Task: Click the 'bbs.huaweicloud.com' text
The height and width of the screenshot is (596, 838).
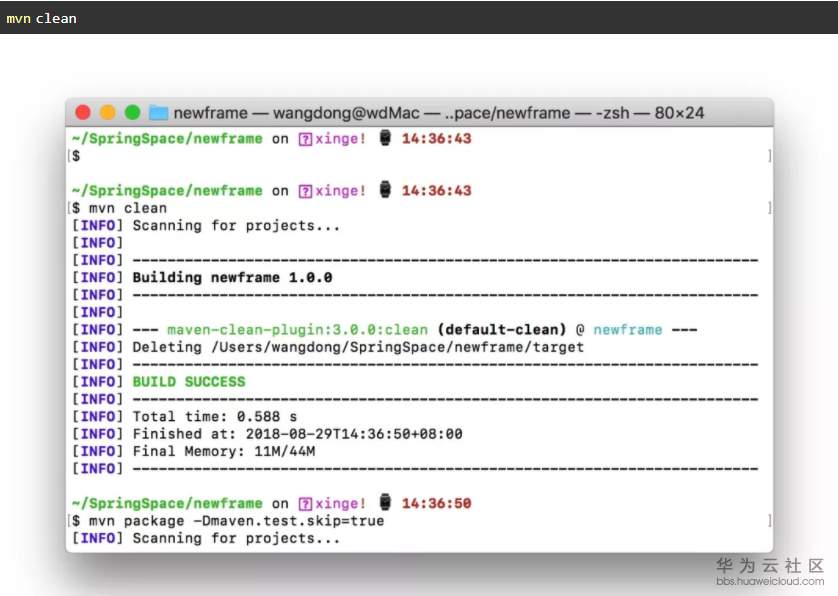Action: 770,582
